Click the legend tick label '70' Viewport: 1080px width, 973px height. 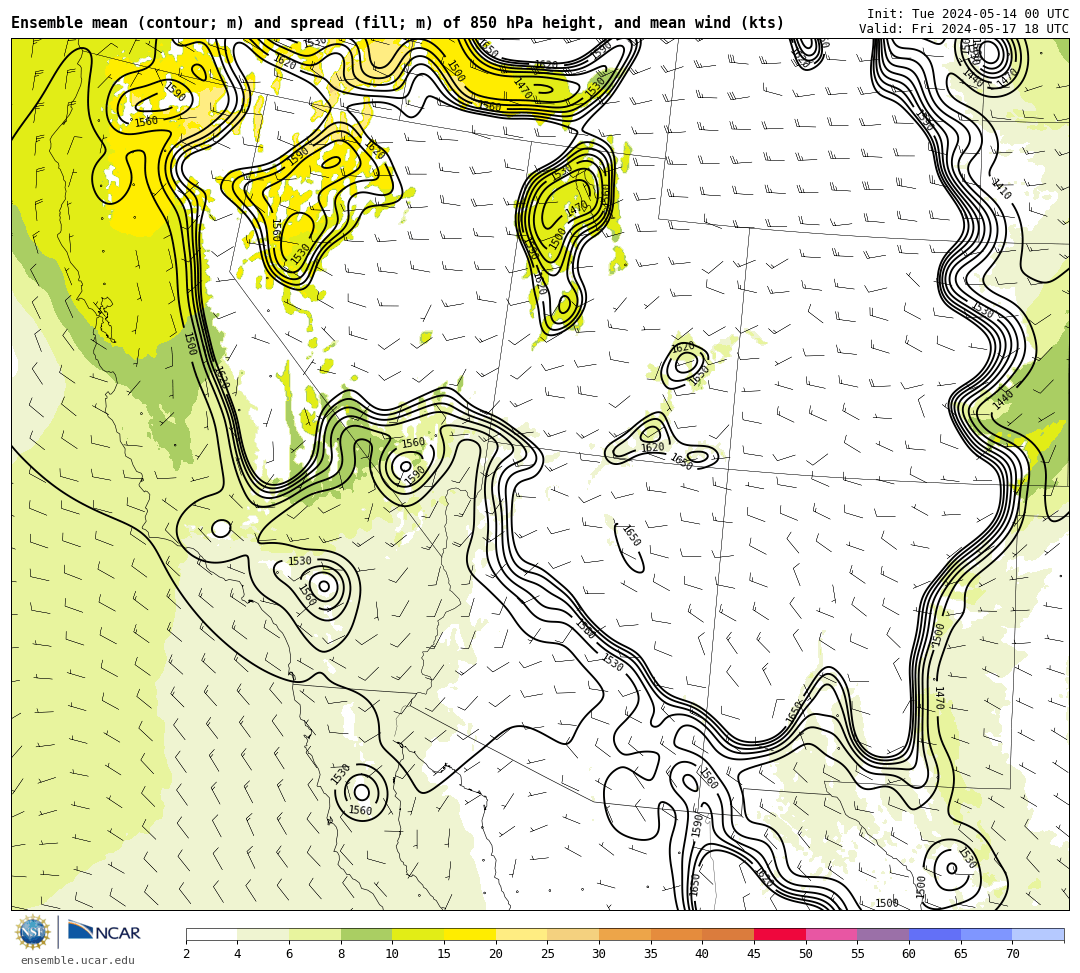(x=1012, y=954)
